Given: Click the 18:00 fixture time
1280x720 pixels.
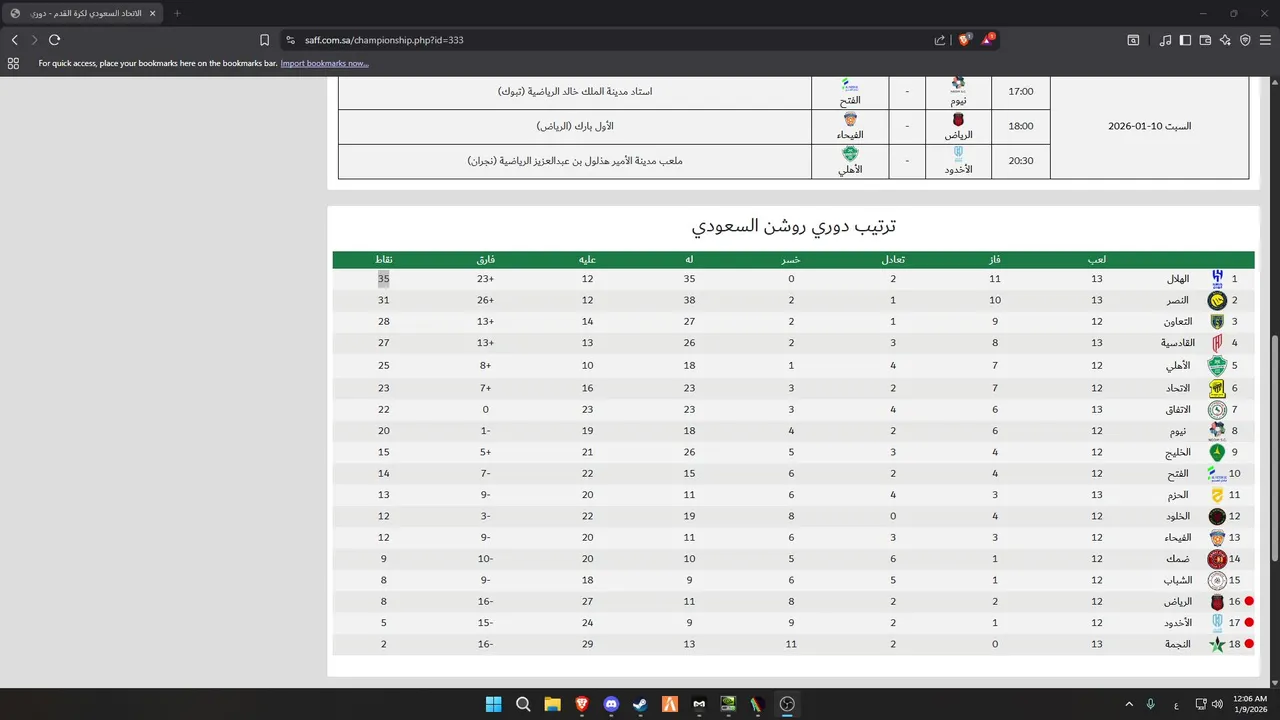Looking at the screenshot, I should pyautogui.click(x=1021, y=127).
